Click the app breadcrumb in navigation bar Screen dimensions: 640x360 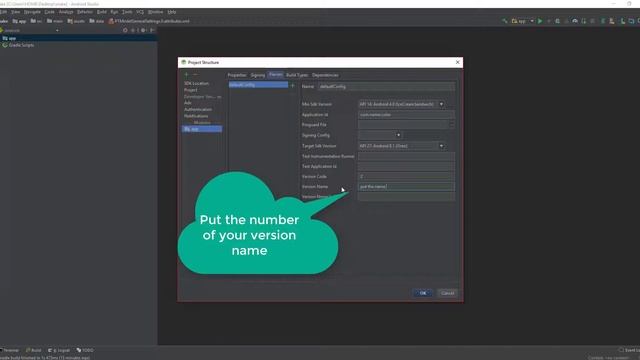tap(19, 21)
